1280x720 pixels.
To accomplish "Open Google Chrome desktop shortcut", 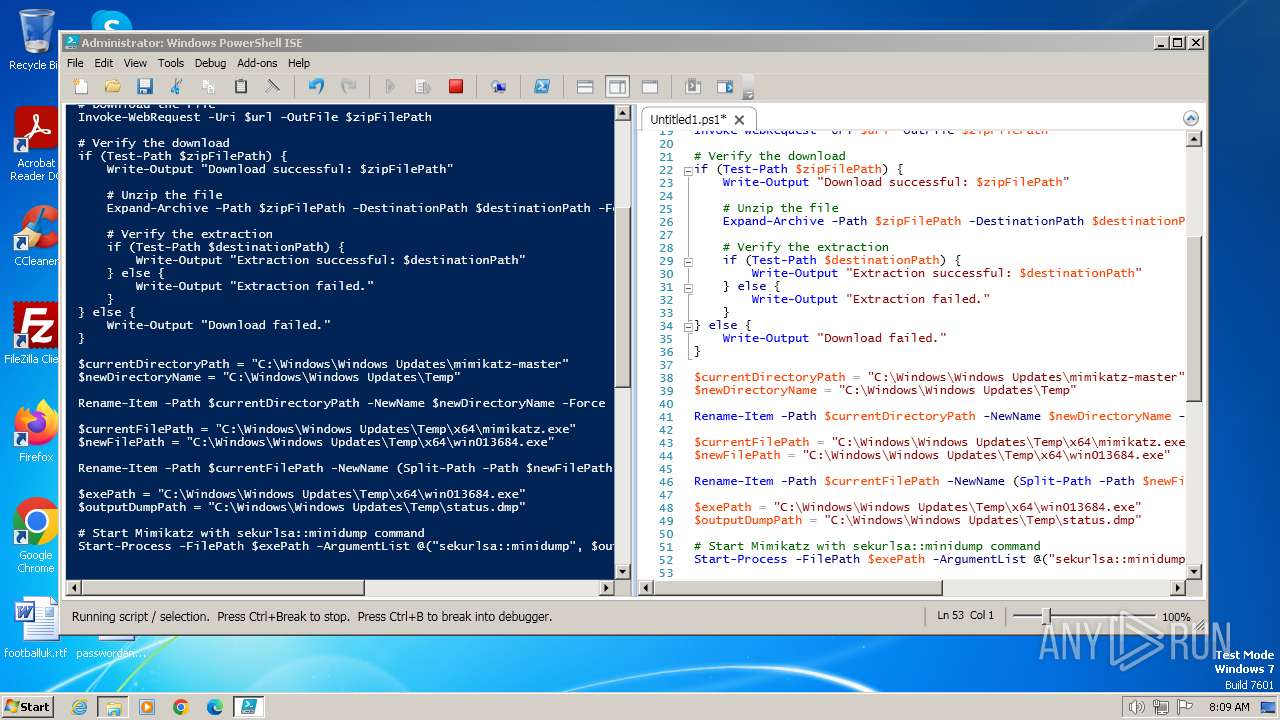I will point(36,536).
